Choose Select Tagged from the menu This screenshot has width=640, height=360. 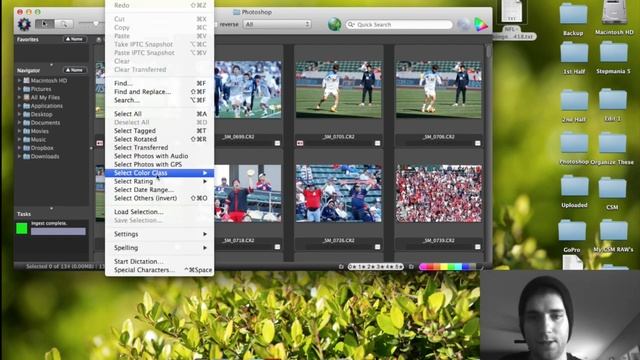pos(160,131)
